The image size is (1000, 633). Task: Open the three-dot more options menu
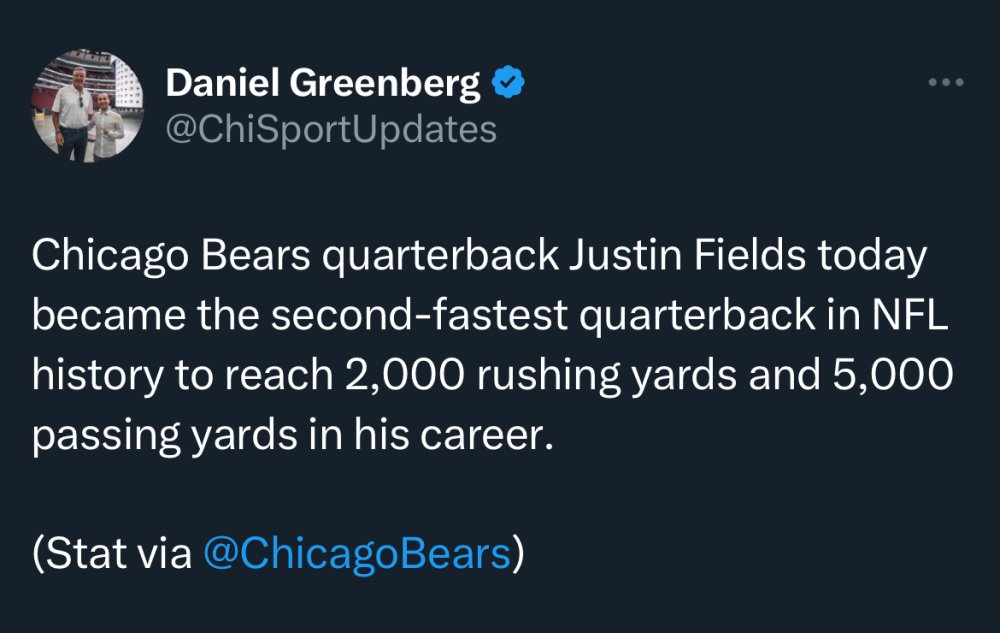click(946, 82)
